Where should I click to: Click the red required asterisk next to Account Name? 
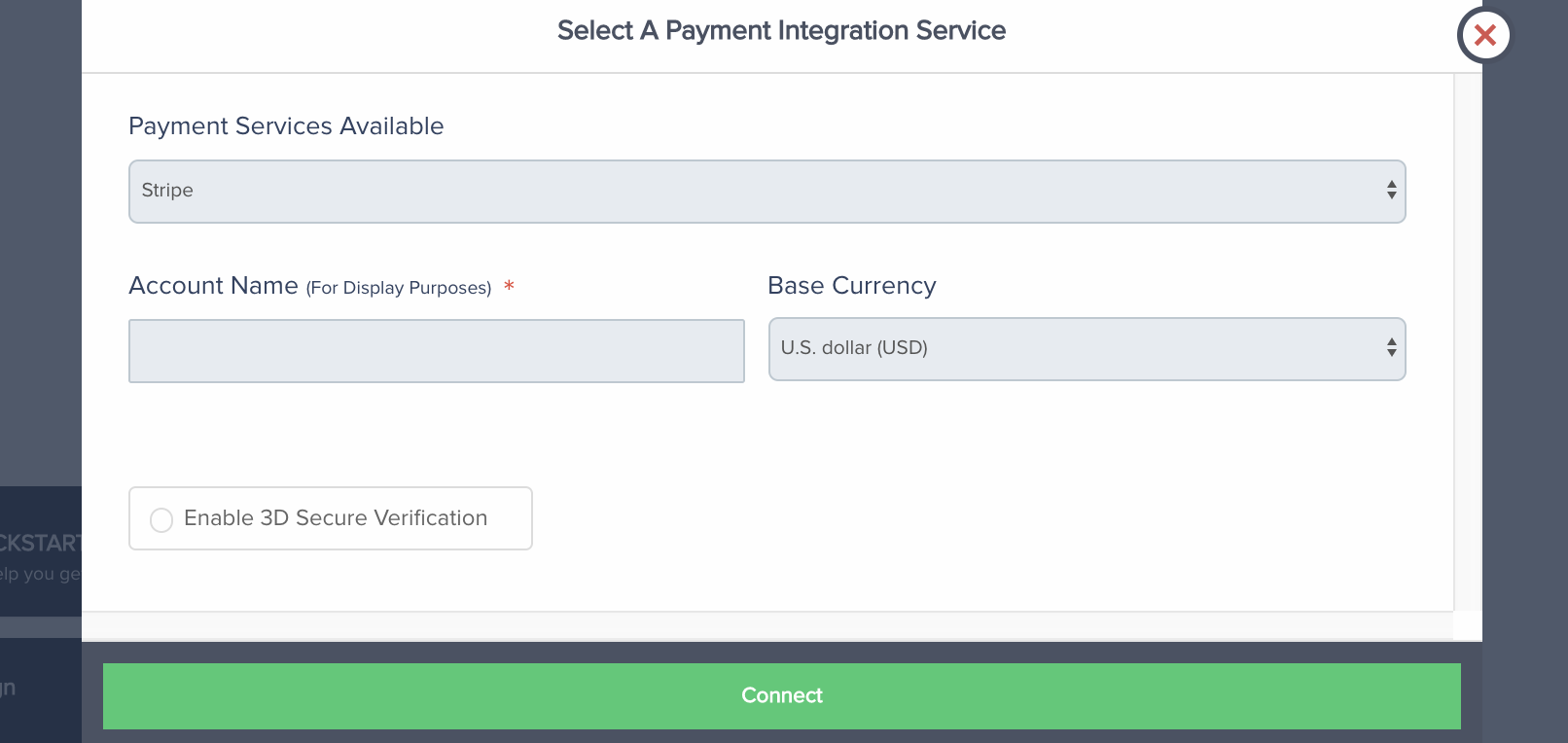click(509, 287)
